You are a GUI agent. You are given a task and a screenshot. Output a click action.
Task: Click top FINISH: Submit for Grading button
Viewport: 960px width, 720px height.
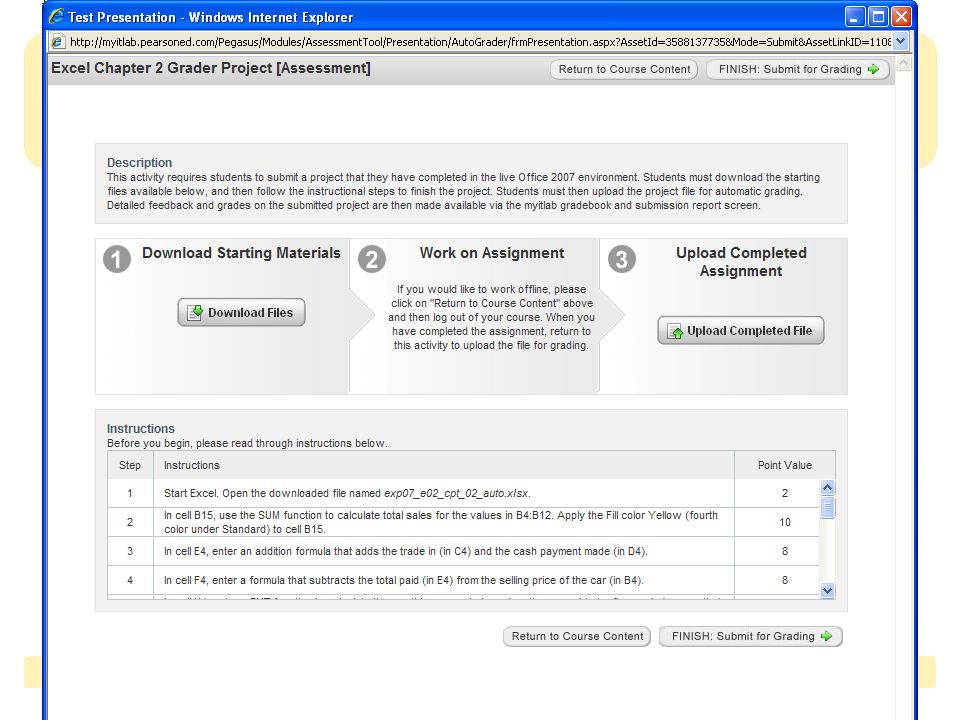[x=798, y=69]
